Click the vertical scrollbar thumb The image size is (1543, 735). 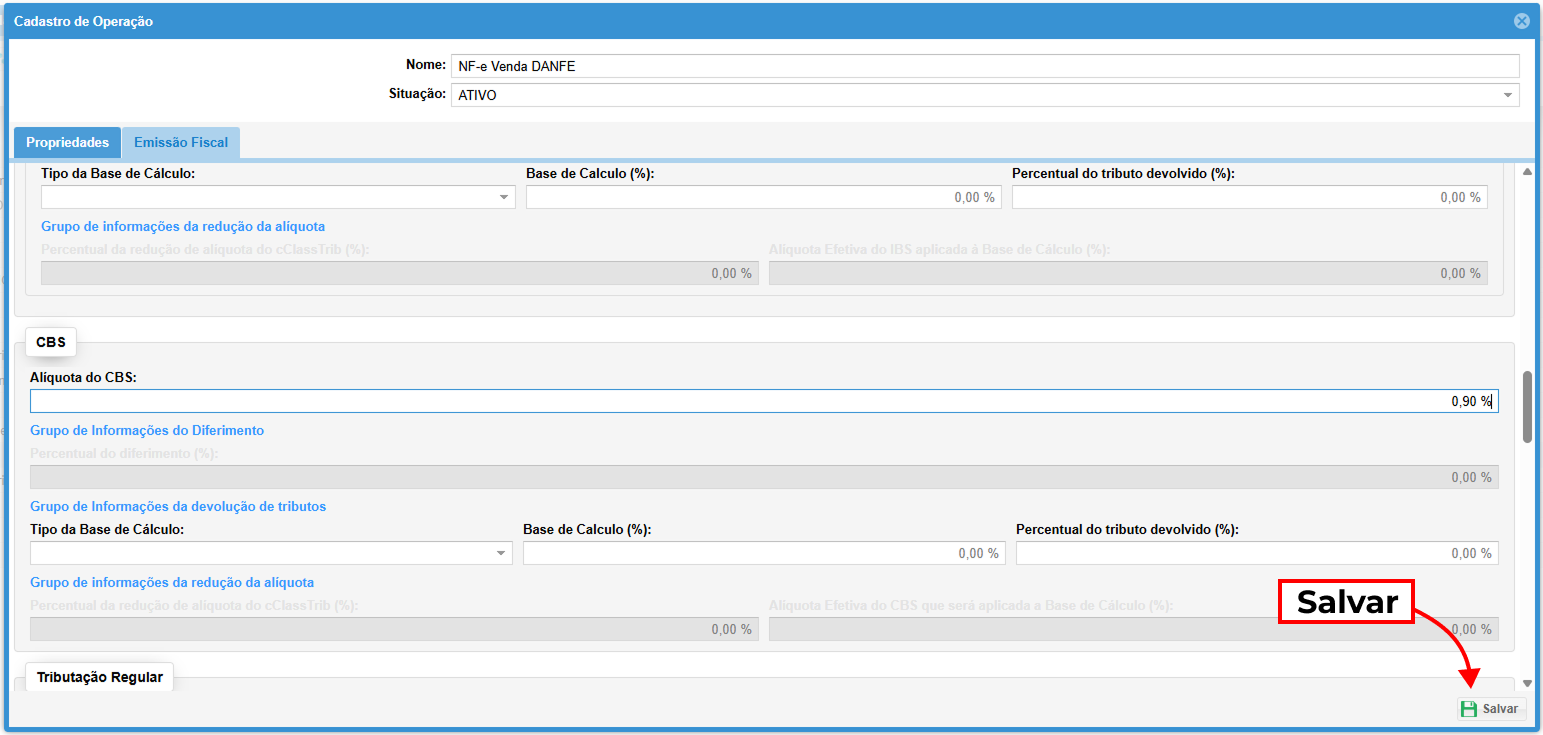tap(1526, 406)
